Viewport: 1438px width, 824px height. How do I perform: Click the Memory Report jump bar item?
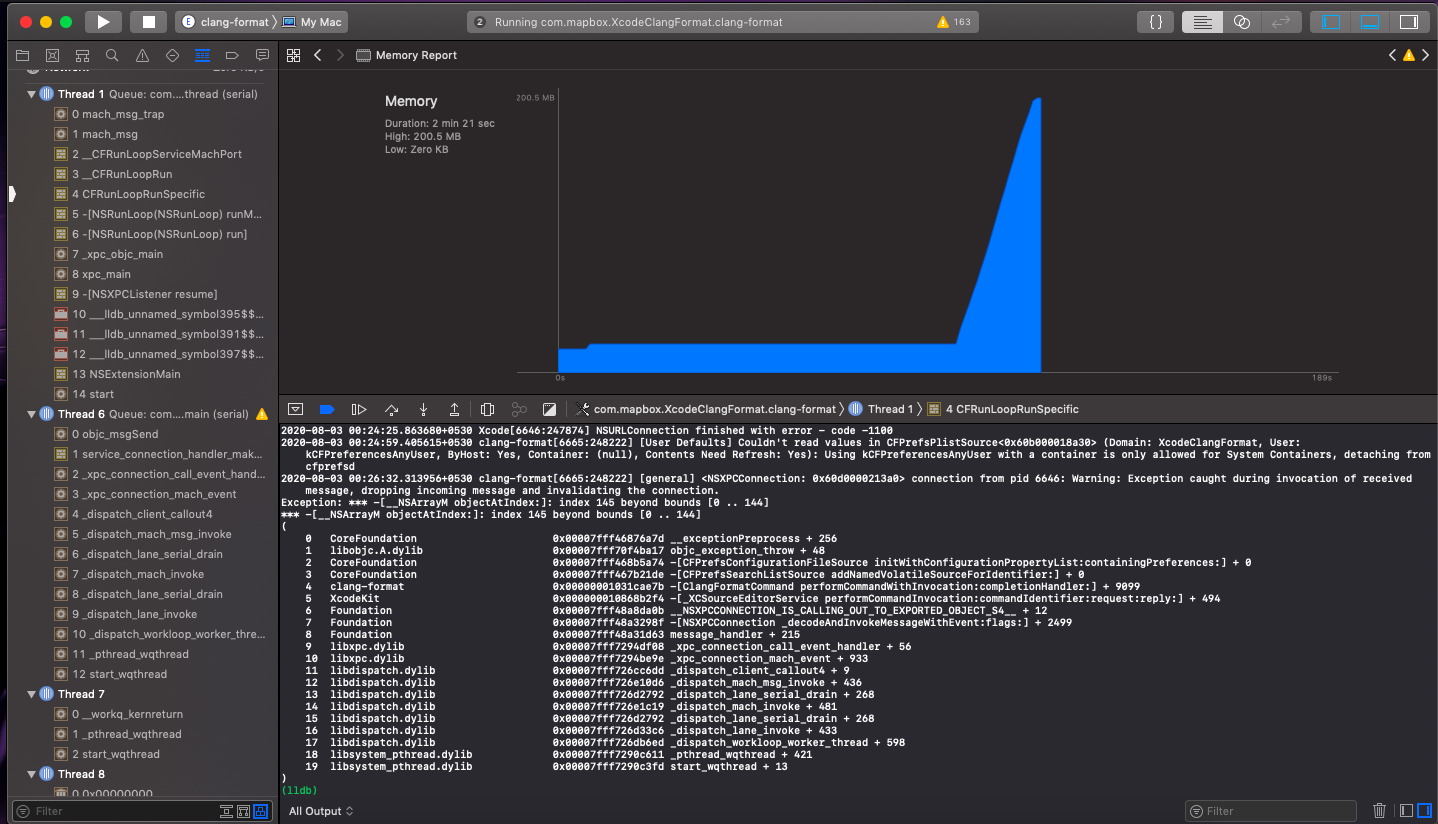[x=407, y=55]
